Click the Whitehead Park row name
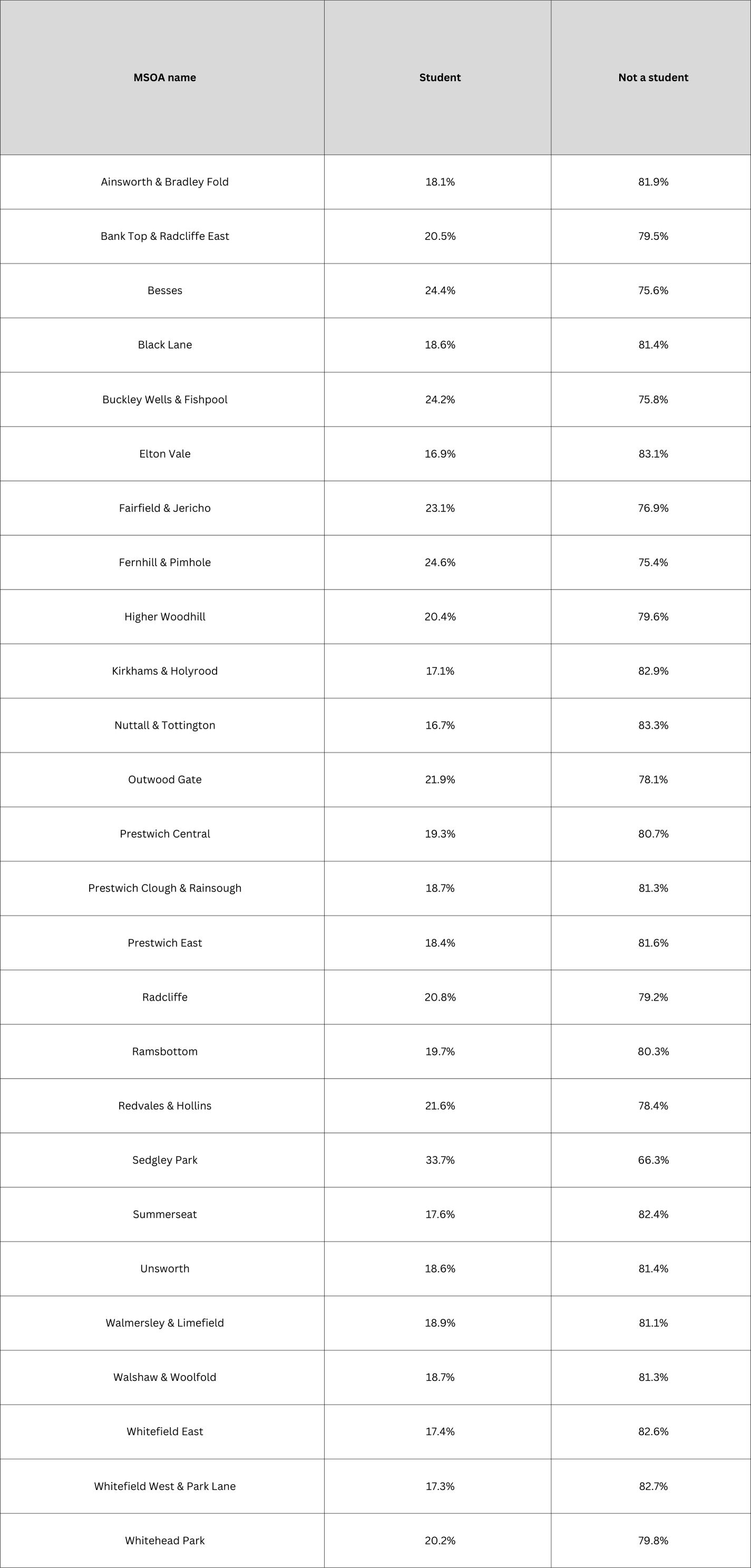The height and width of the screenshot is (1568, 751). [x=164, y=1541]
